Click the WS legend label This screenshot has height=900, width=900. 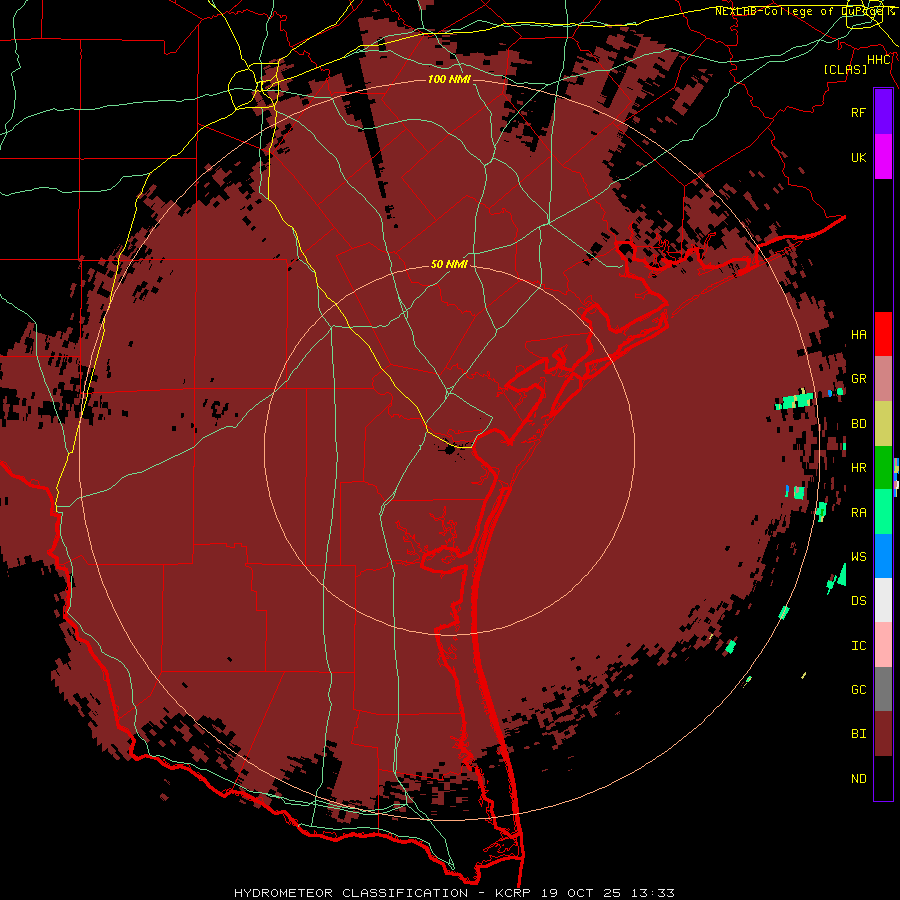click(x=858, y=556)
